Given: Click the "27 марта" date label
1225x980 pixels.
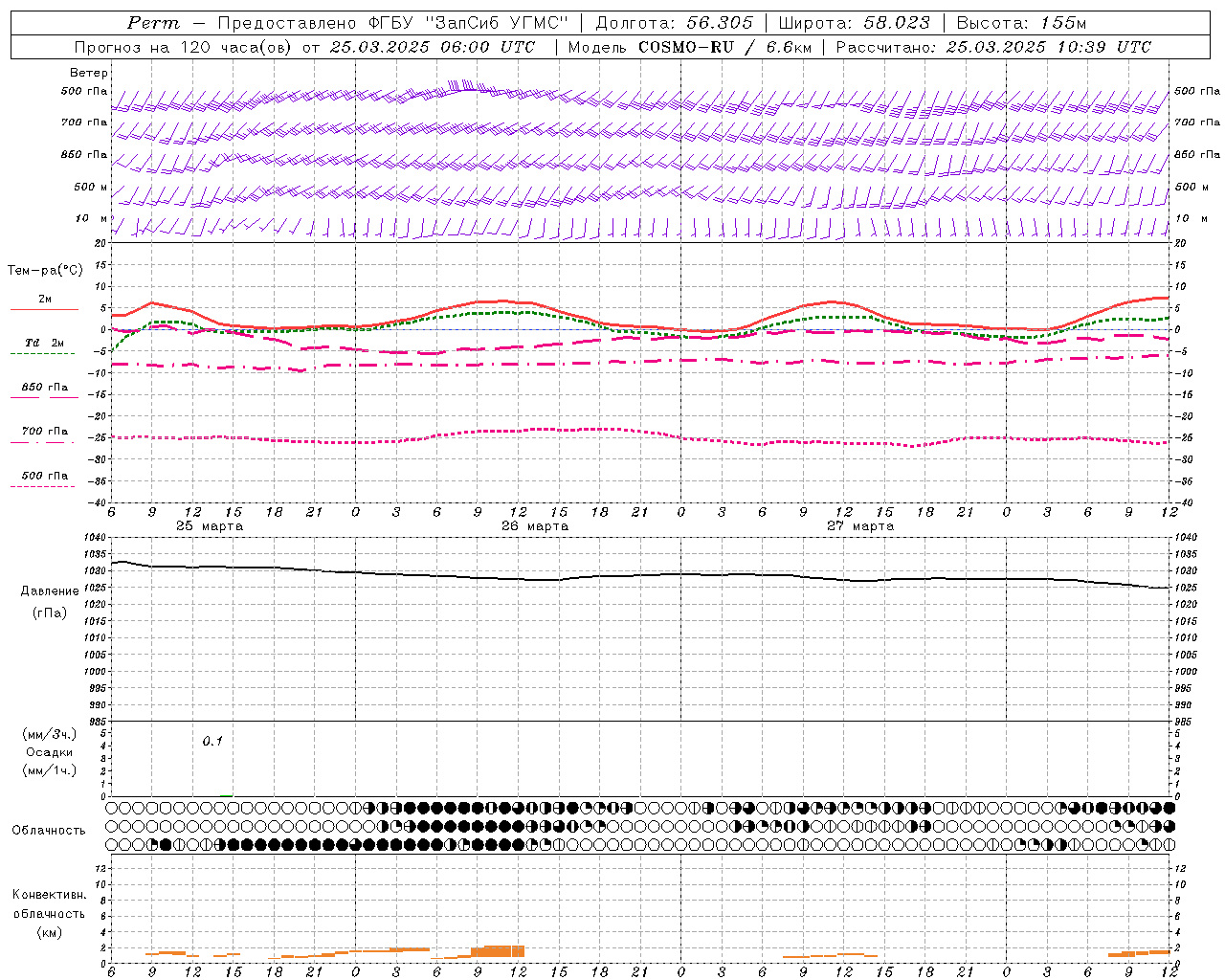Looking at the screenshot, I should pyautogui.click(x=860, y=525).
